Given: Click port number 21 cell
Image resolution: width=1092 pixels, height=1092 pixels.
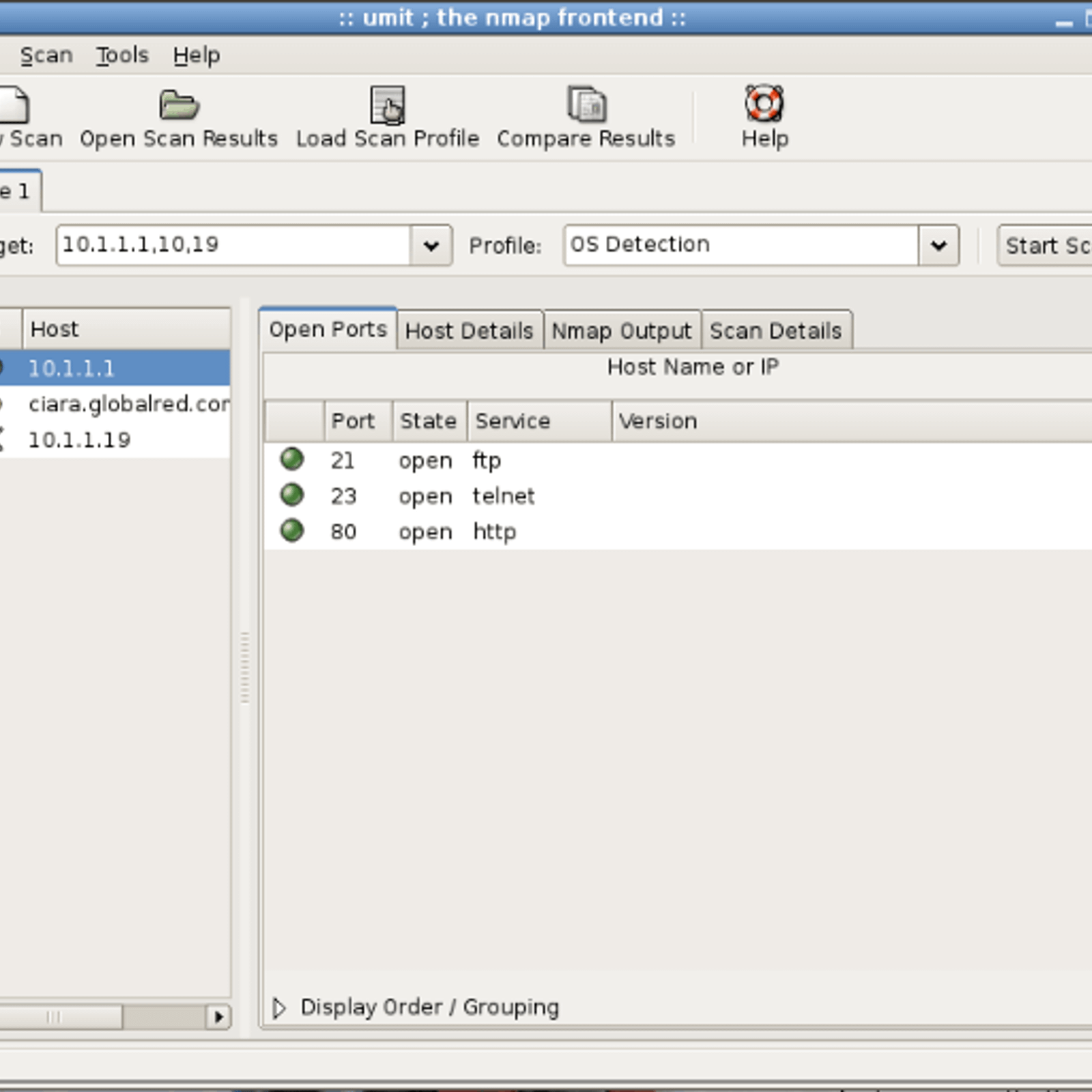Looking at the screenshot, I should pos(343,461).
